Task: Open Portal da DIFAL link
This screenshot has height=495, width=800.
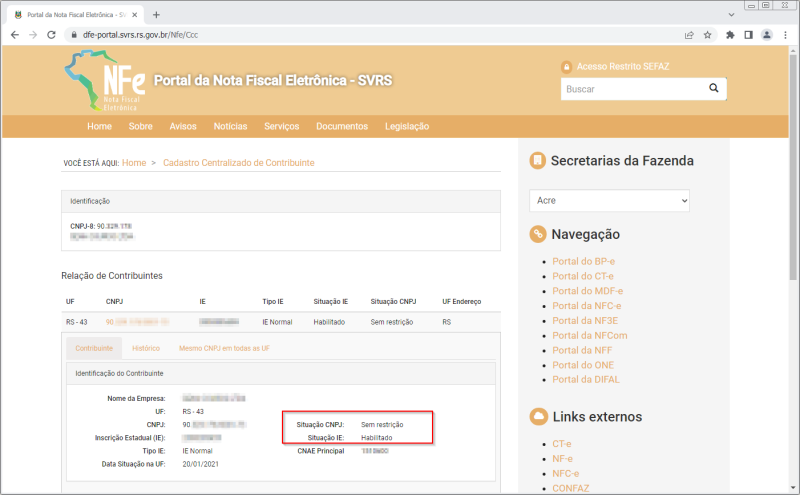Action: [x=586, y=379]
